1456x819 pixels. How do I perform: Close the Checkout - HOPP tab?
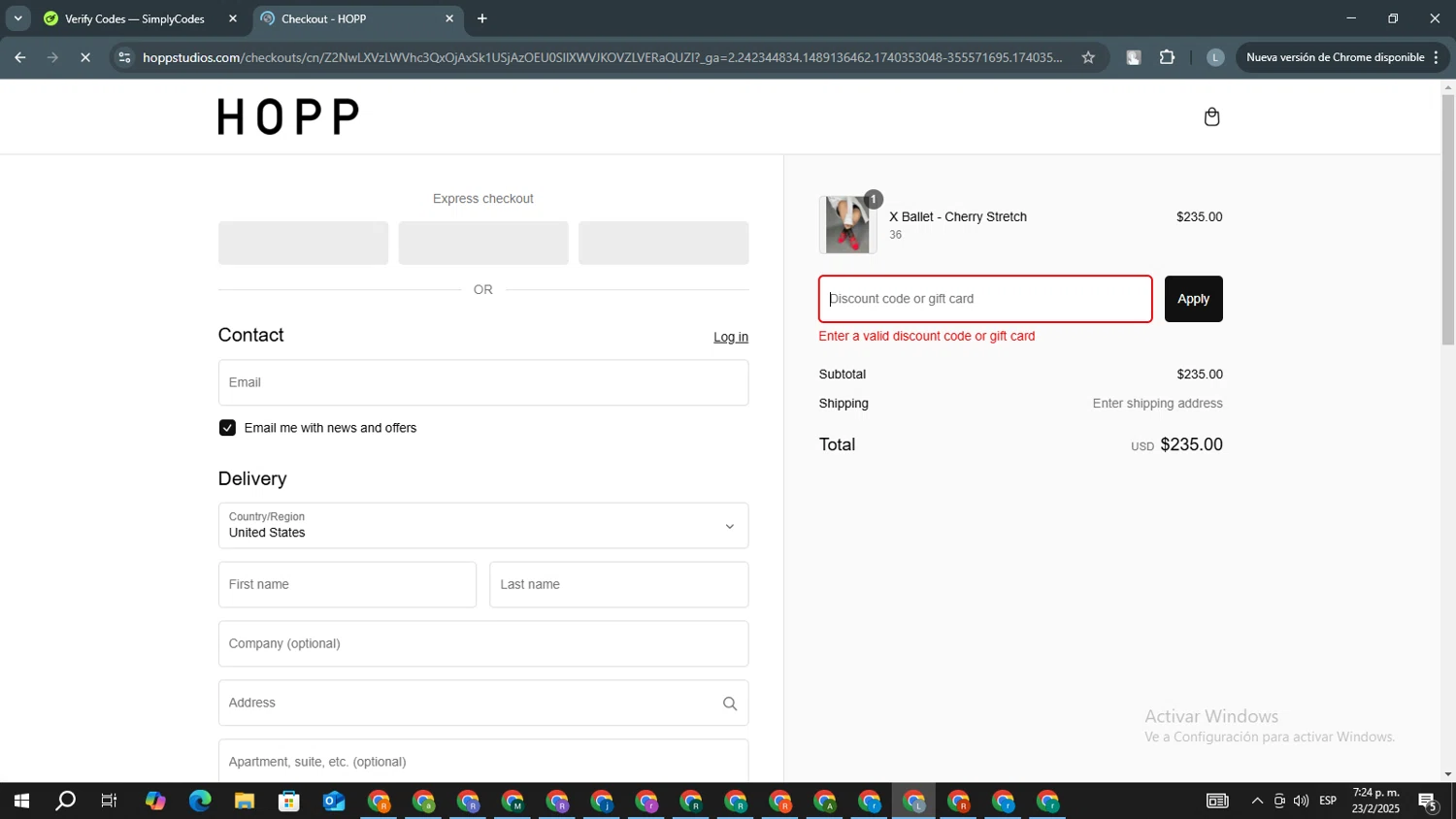(x=449, y=18)
